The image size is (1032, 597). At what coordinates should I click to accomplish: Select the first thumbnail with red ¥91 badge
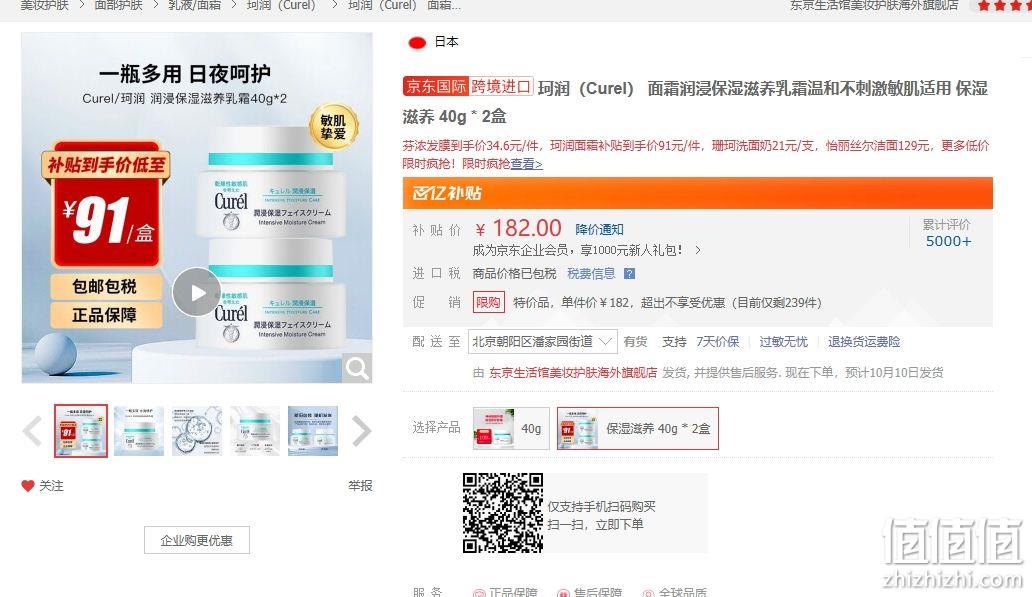click(81, 431)
